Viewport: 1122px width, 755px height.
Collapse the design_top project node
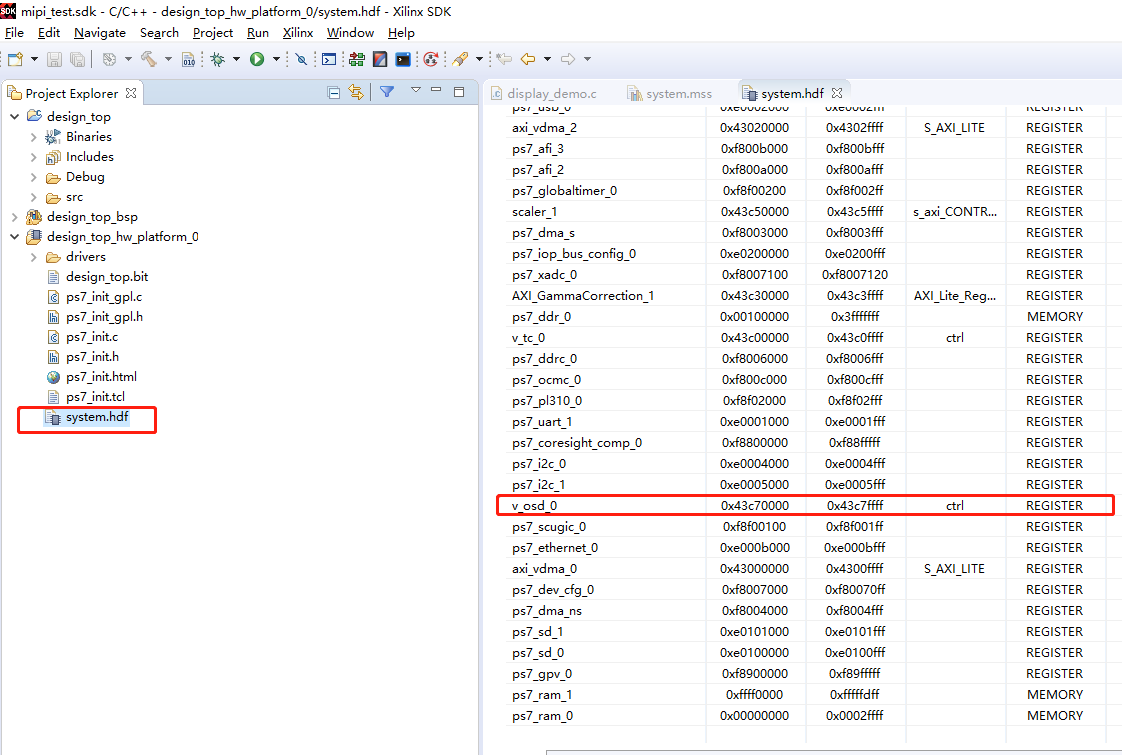tap(15, 116)
